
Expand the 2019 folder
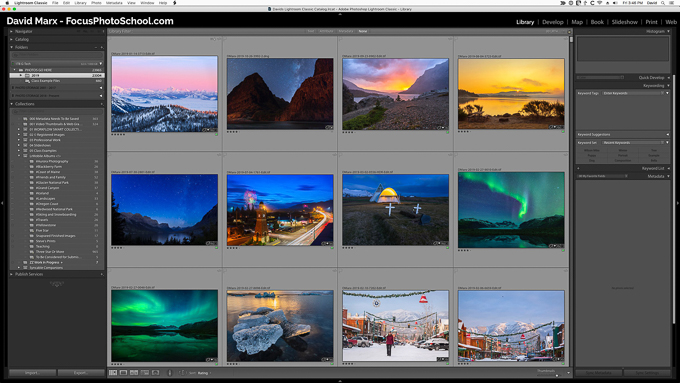pos(21,75)
